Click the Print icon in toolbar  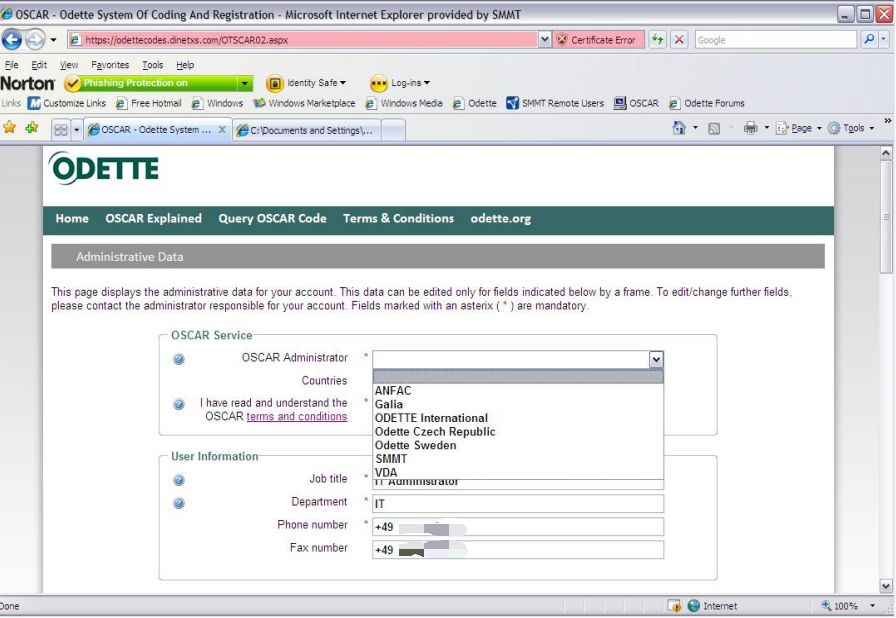750,128
